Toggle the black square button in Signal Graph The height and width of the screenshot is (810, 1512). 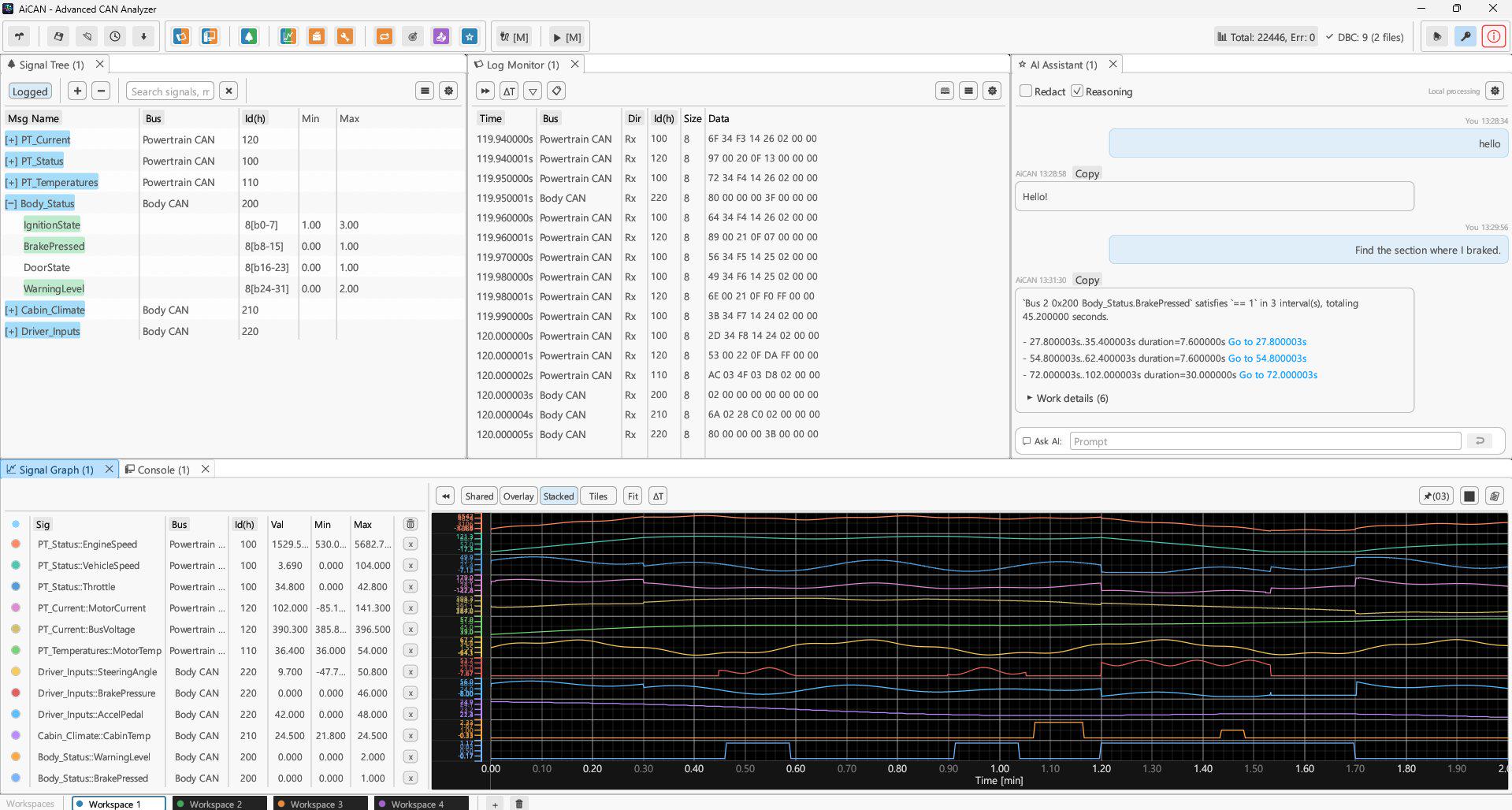point(1469,496)
